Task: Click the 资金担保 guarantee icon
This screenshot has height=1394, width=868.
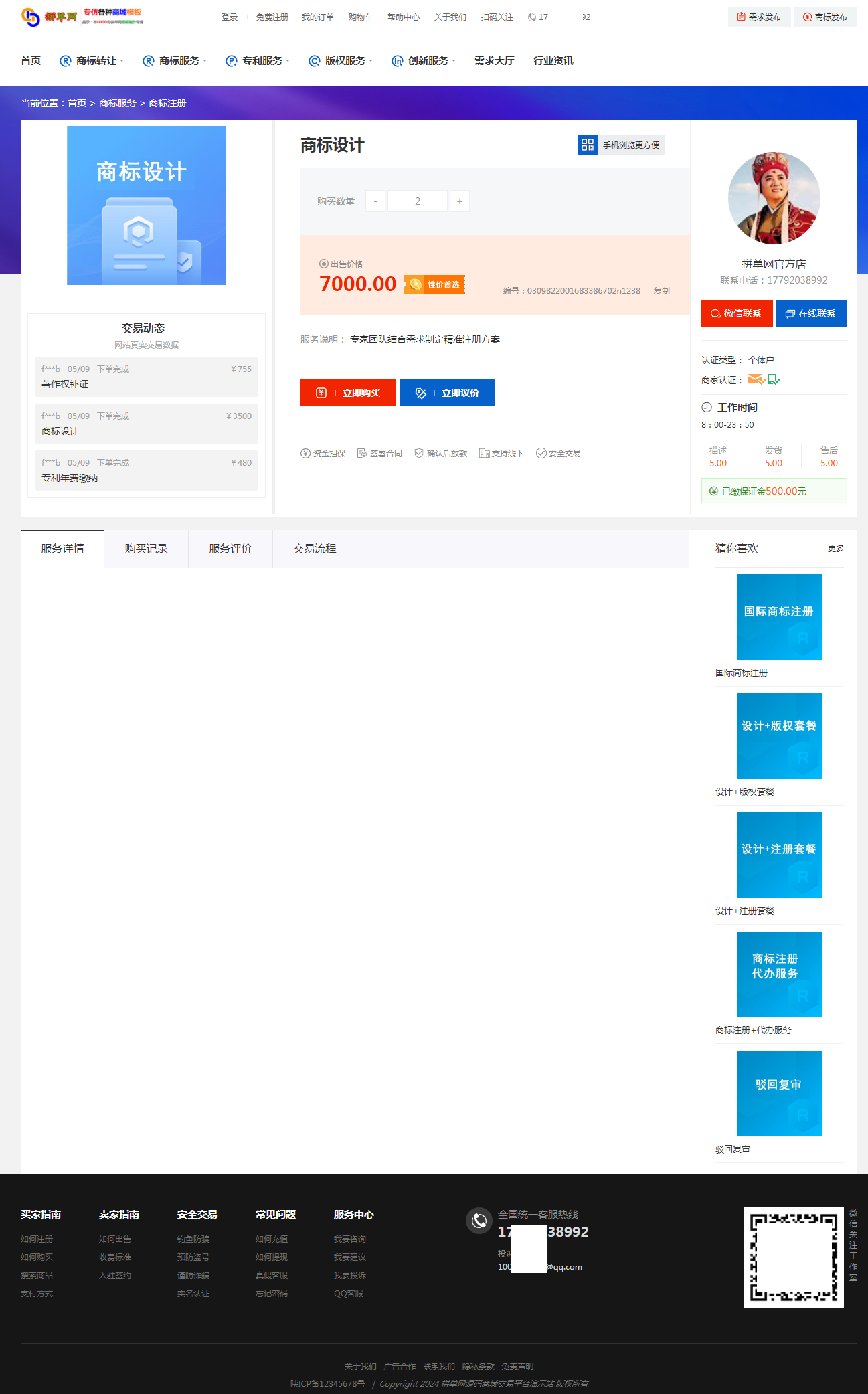Action: (306, 453)
